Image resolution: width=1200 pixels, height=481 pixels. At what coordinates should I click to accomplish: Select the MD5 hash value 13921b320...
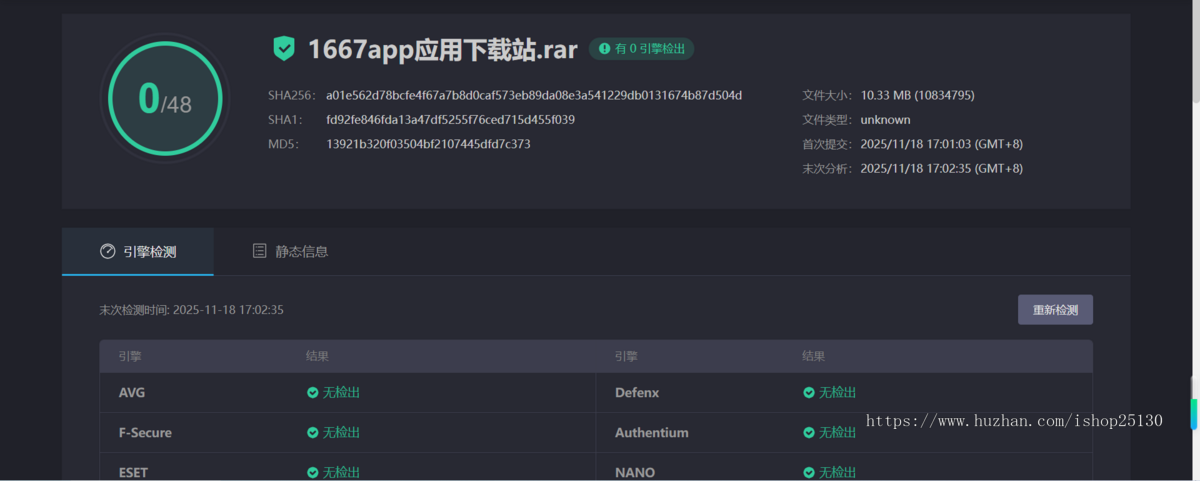coord(428,144)
